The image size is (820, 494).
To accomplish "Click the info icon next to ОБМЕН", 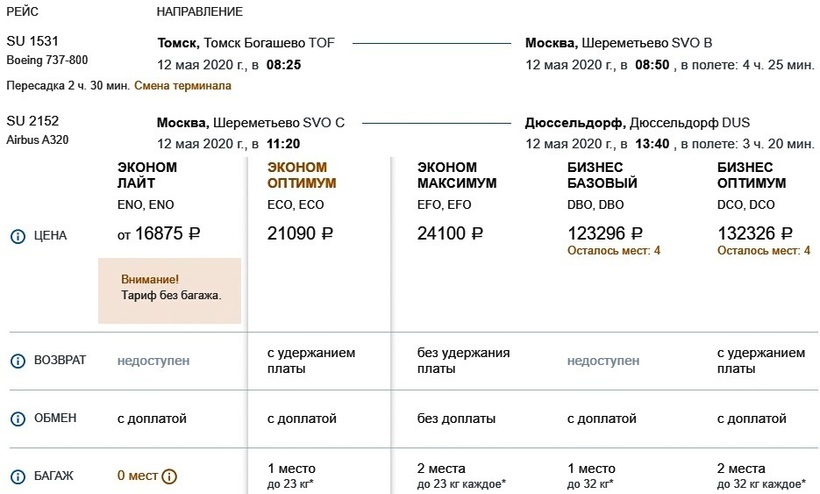I will [x=17, y=418].
